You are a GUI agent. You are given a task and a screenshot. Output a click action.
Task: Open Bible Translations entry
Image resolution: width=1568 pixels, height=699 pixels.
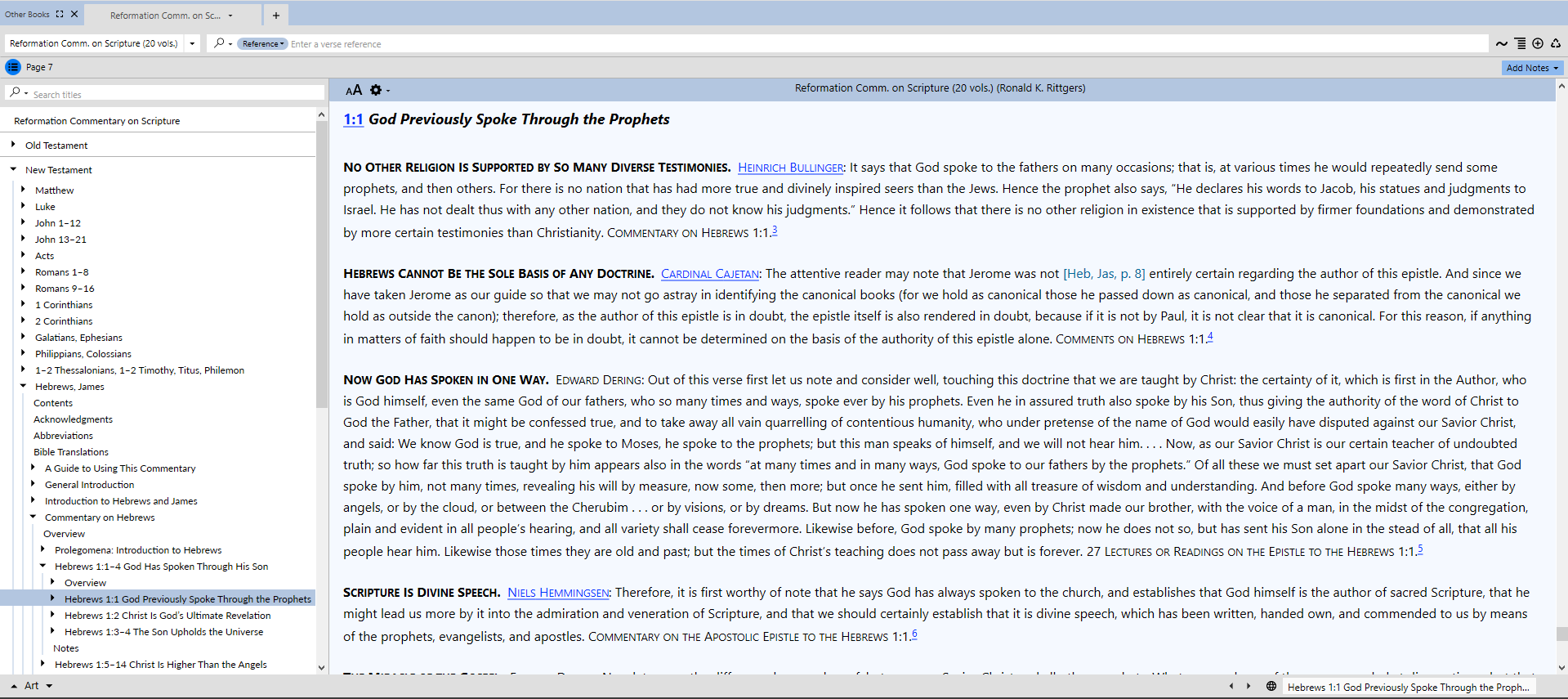[70, 452]
